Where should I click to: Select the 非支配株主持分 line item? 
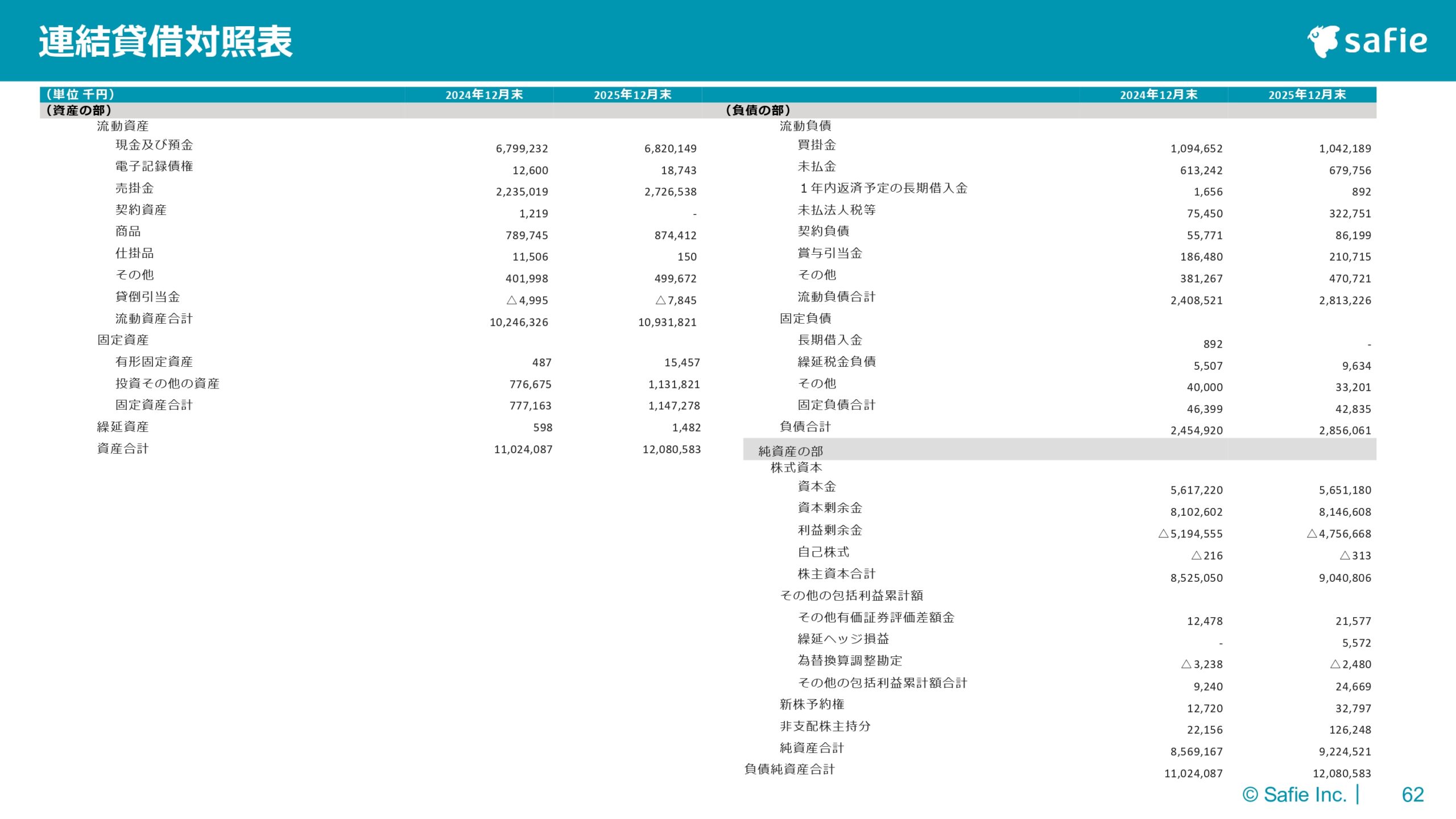(x=826, y=726)
